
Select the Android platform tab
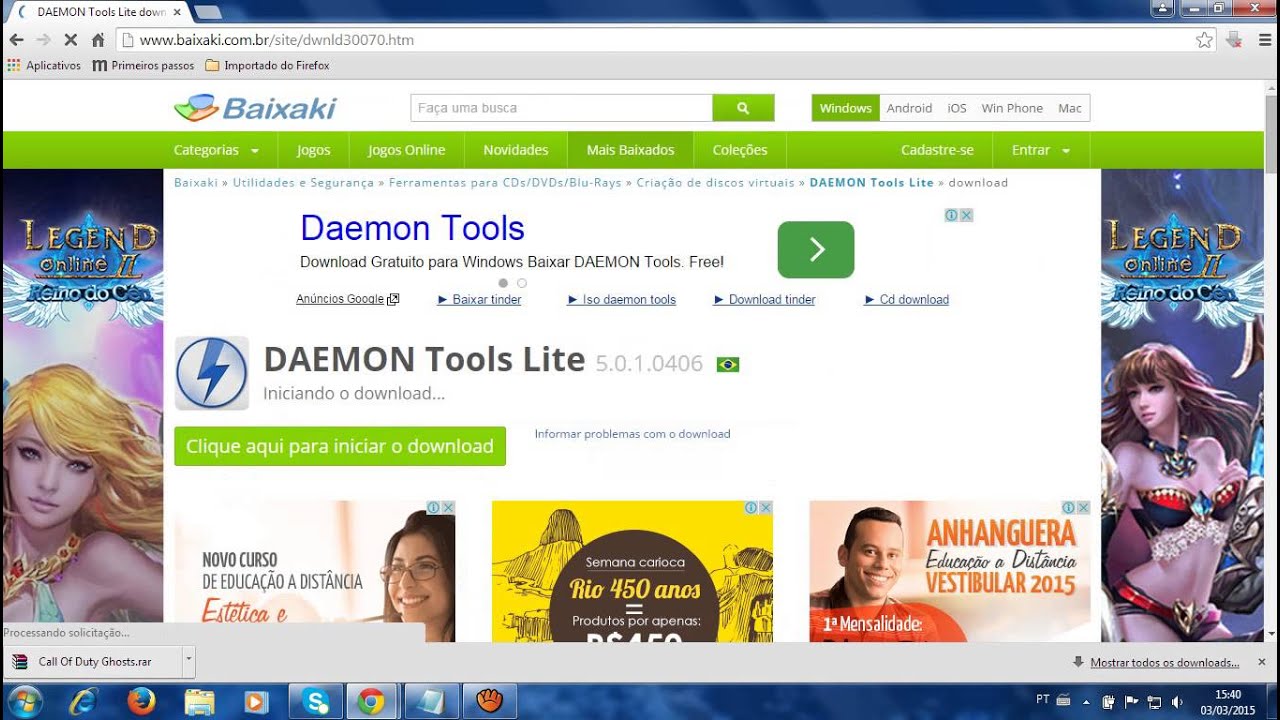pos(909,108)
